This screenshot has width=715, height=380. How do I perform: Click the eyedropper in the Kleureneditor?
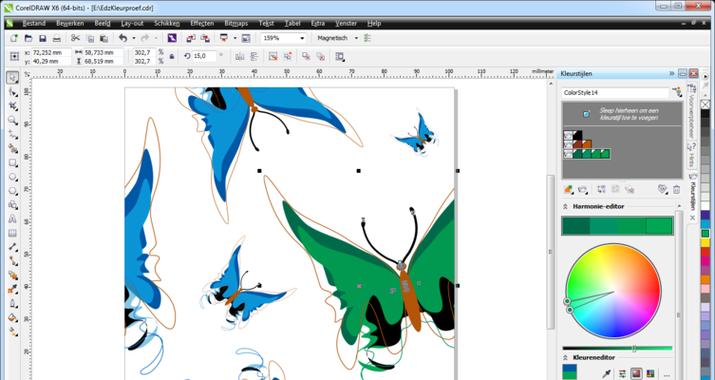[606, 374]
